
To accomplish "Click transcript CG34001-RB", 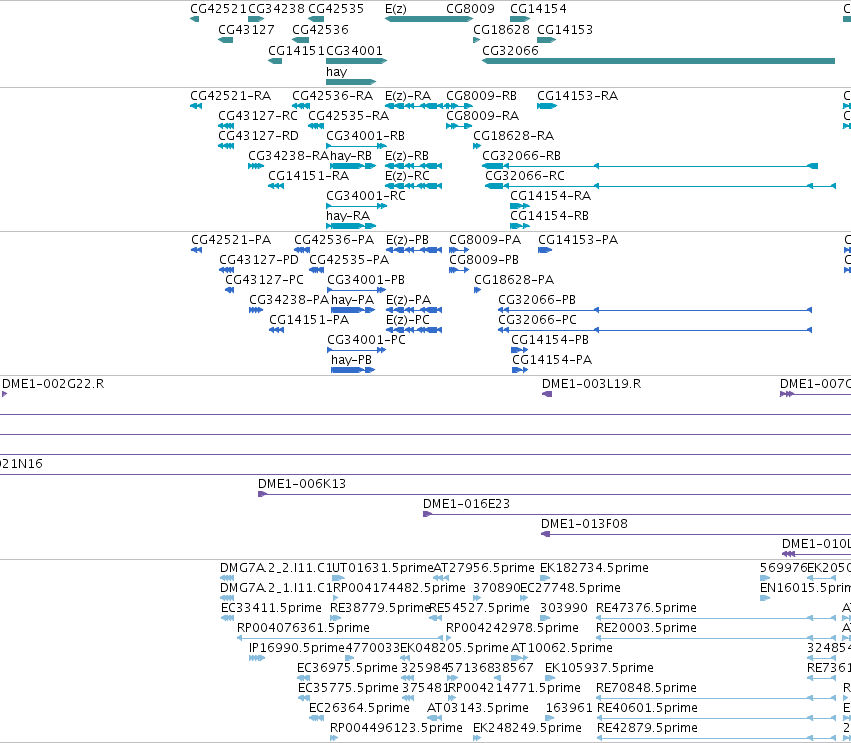I will [x=365, y=136].
